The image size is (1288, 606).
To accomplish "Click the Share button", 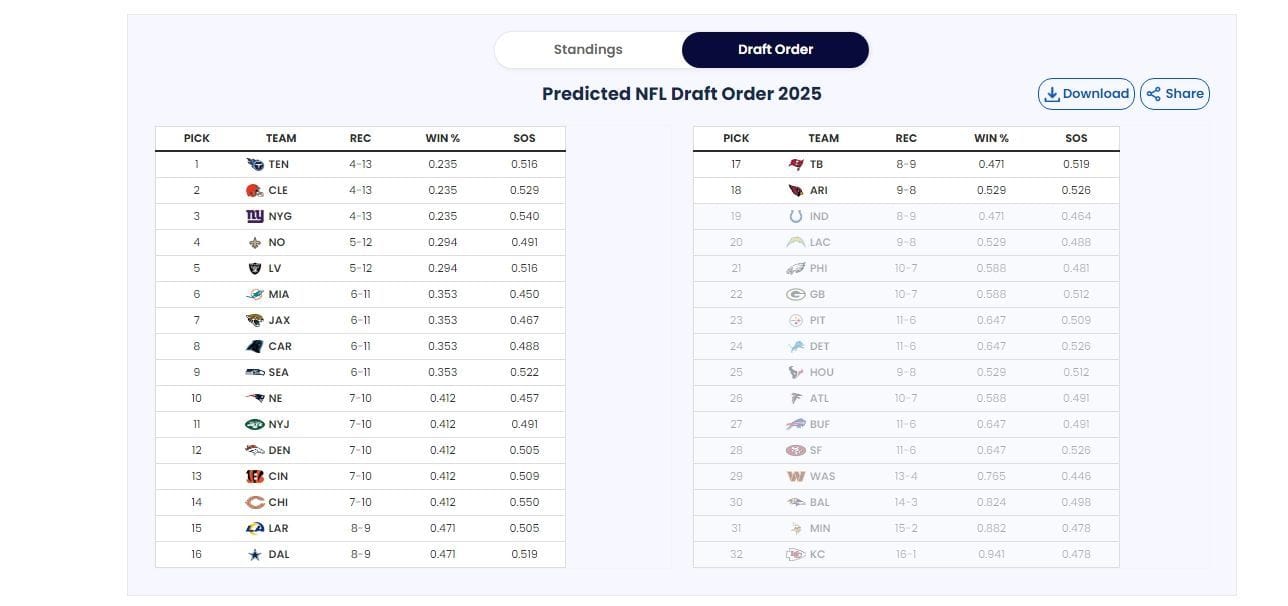I will click(1174, 93).
